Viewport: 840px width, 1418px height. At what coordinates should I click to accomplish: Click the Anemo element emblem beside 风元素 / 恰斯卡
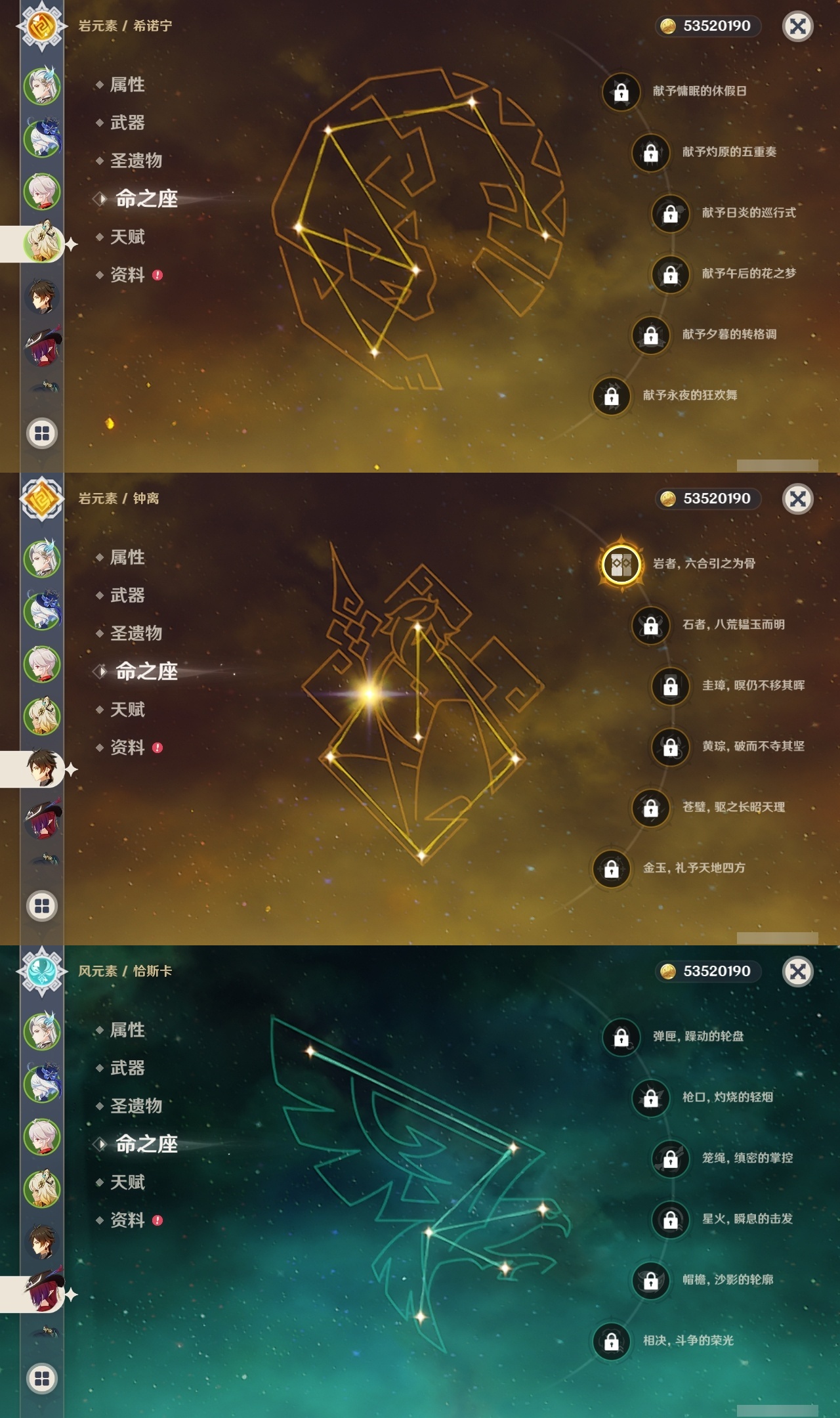[x=42, y=972]
